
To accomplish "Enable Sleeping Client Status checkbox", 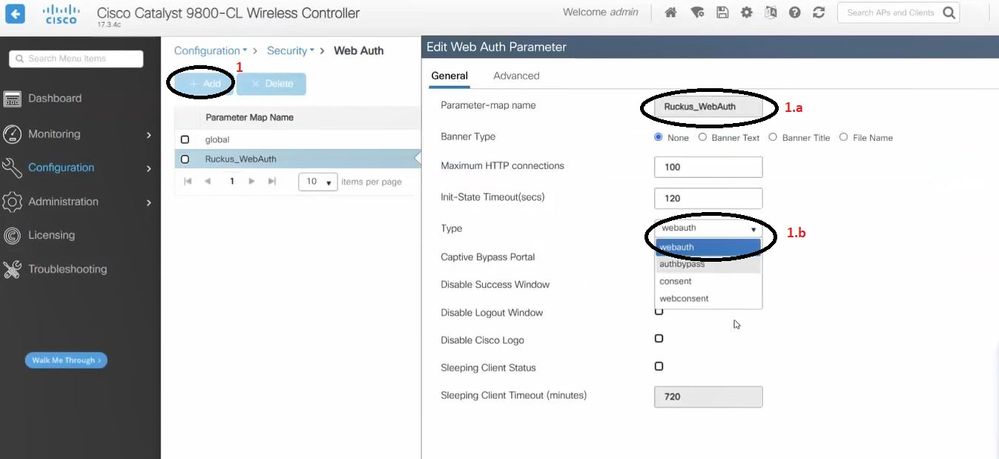I will pyautogui.click(x=658, y=367).
